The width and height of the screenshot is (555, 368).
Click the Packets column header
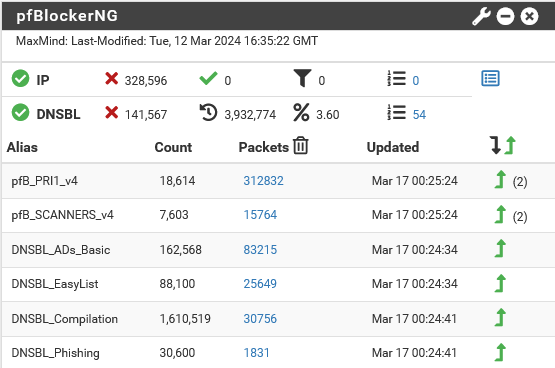coord(264,147)
